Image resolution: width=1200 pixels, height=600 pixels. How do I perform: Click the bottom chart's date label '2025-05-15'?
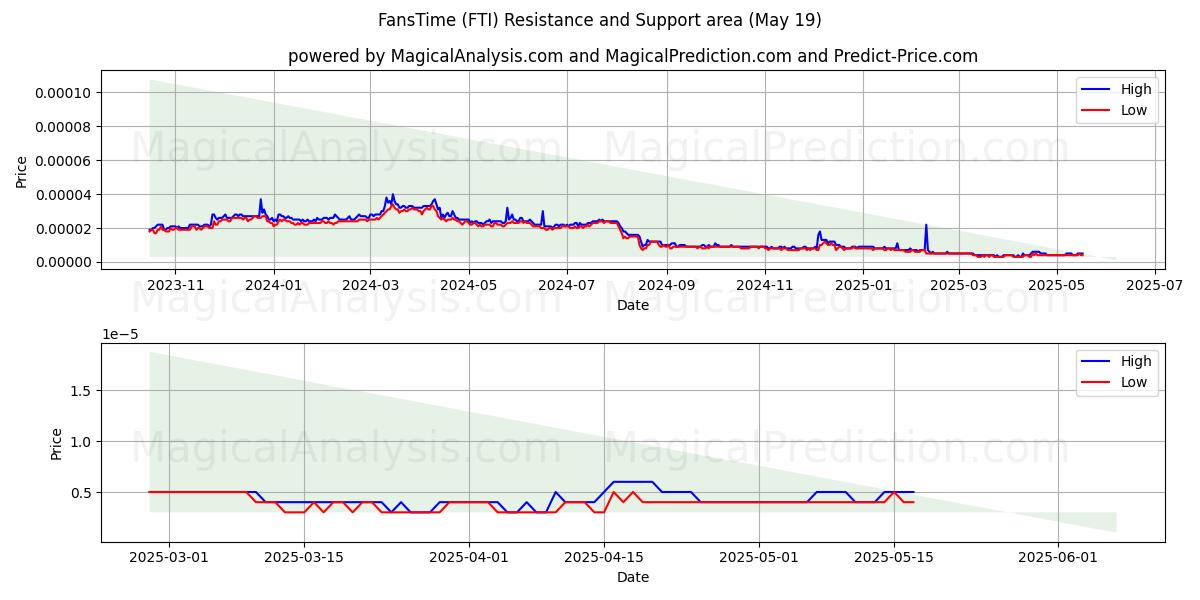pyautogui.click(x=894, y=557)
